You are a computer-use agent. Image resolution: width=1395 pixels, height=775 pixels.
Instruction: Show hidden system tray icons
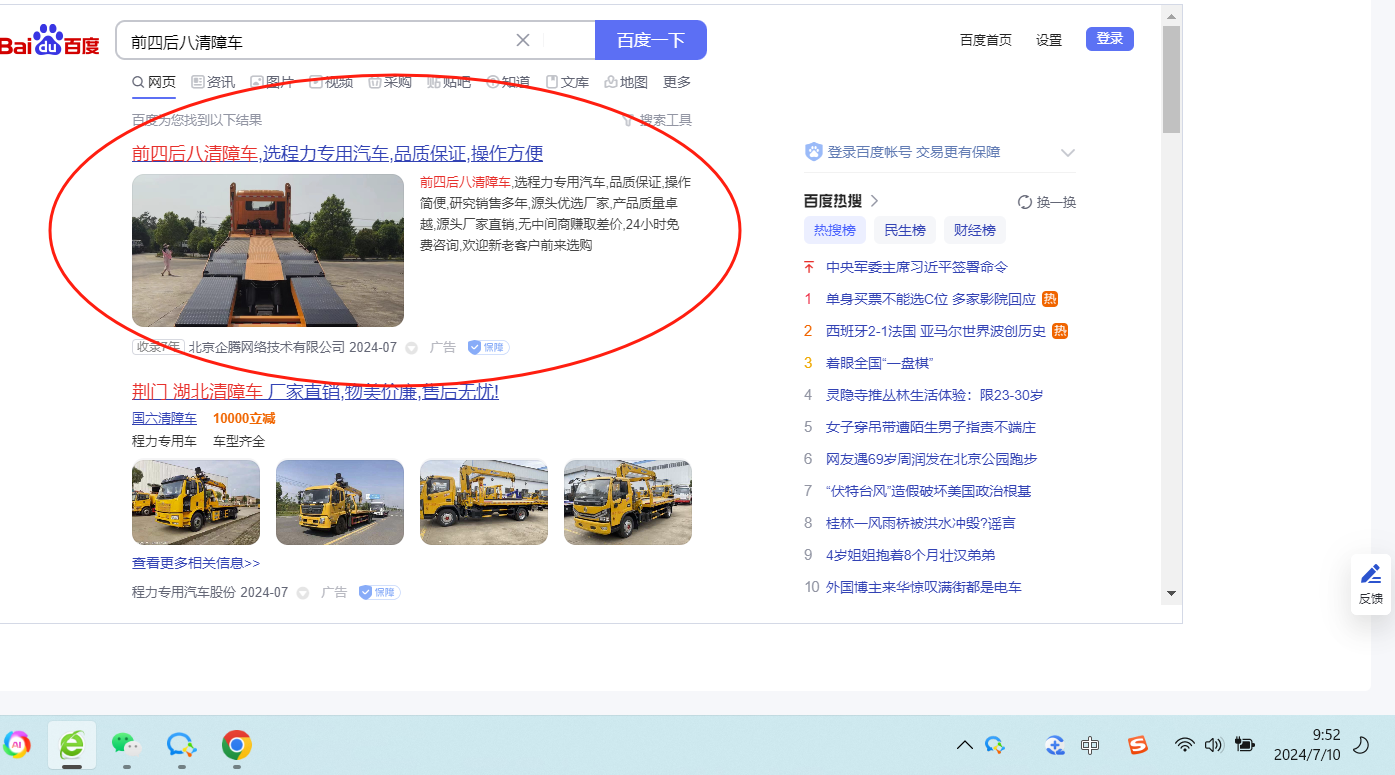pyautogui.click(x=965, y=745)
